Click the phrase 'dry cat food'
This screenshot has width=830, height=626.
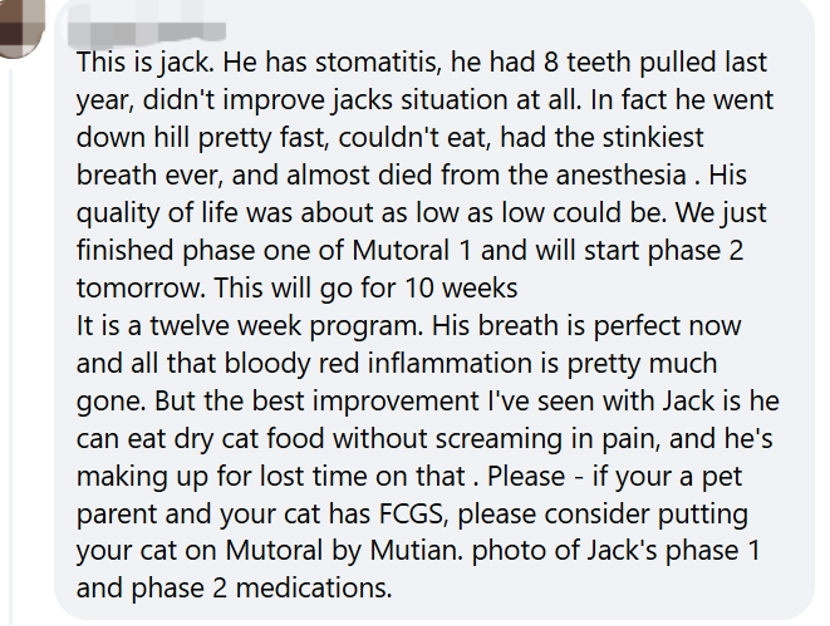point(248,439)
